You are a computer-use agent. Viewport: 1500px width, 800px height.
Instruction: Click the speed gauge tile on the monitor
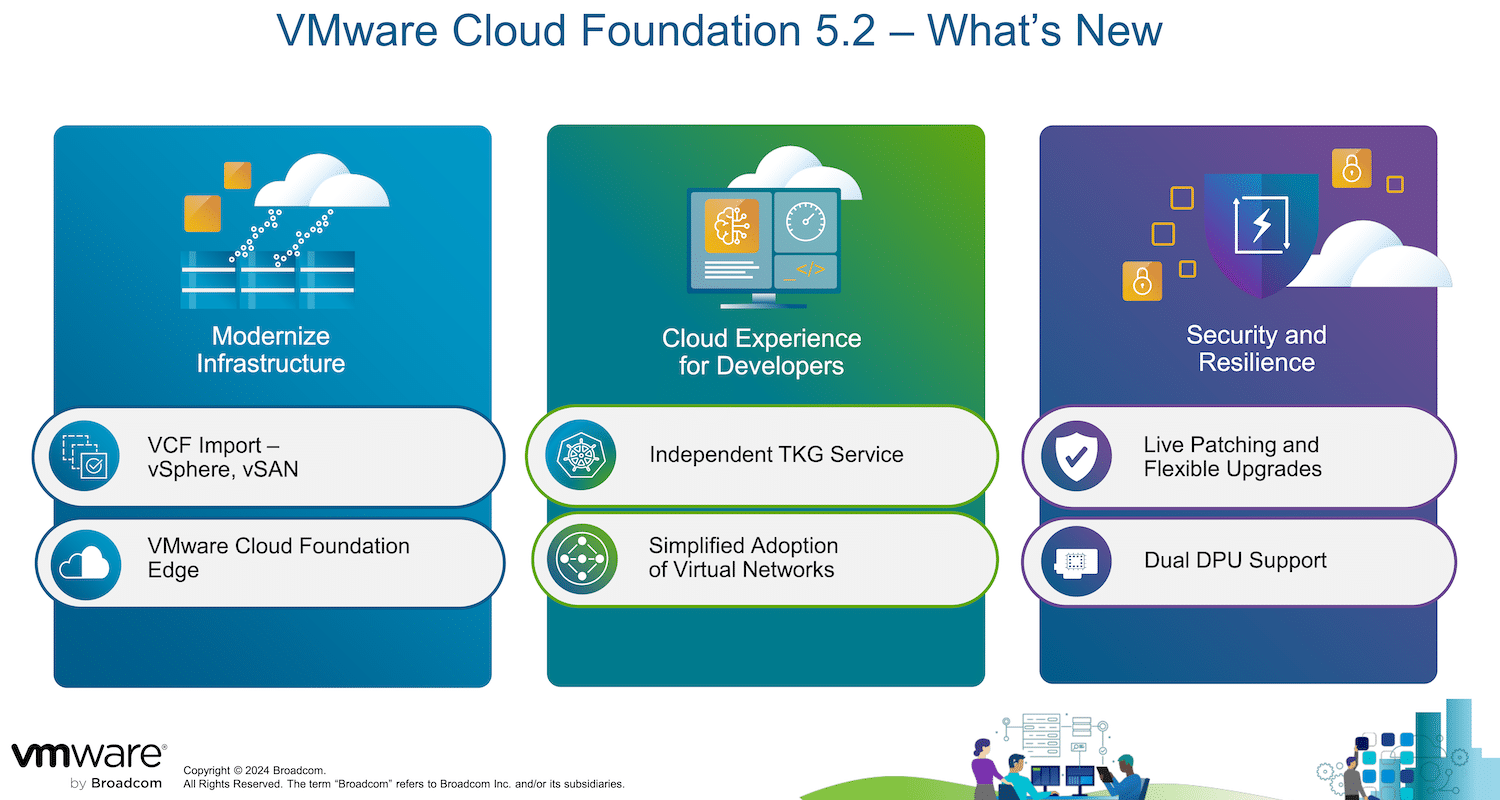805,221
